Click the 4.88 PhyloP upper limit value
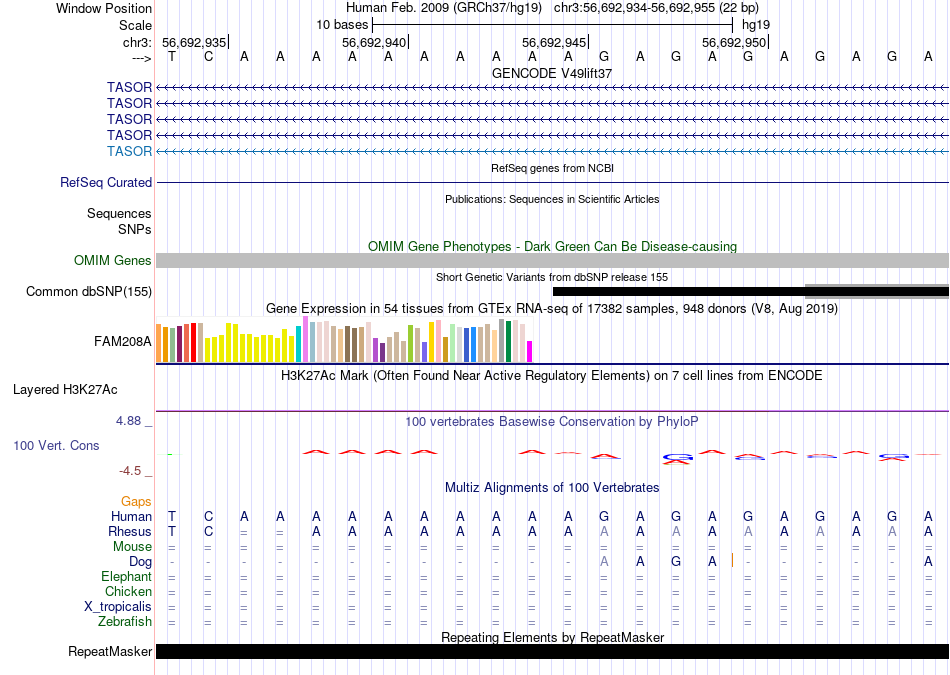Image resolution: width=950 pixels, height=675 pixels. (x=128, y=421)
